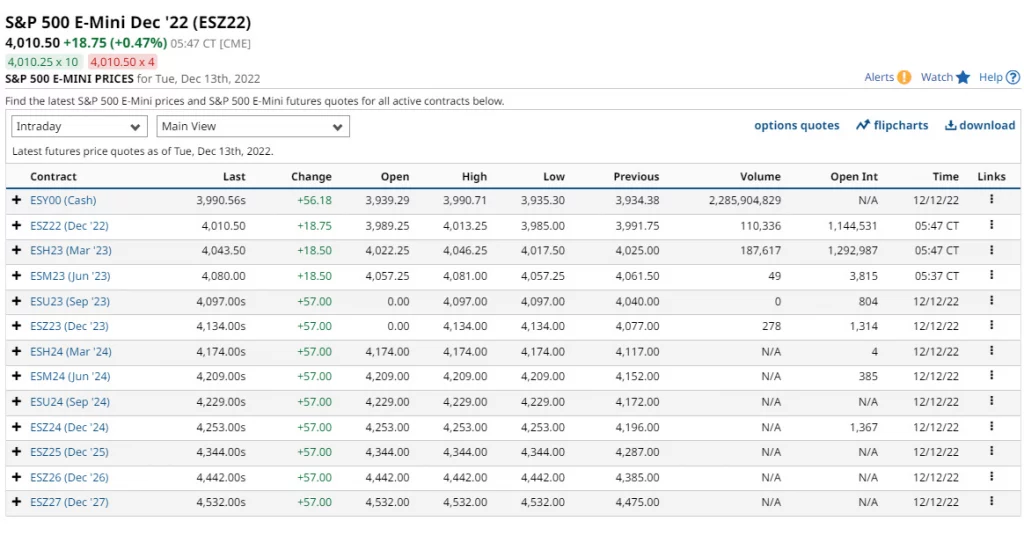The width and height of the screenshot is (1024, 543).
Task: Sort by the Time column header
Action: tap(946, 176)
